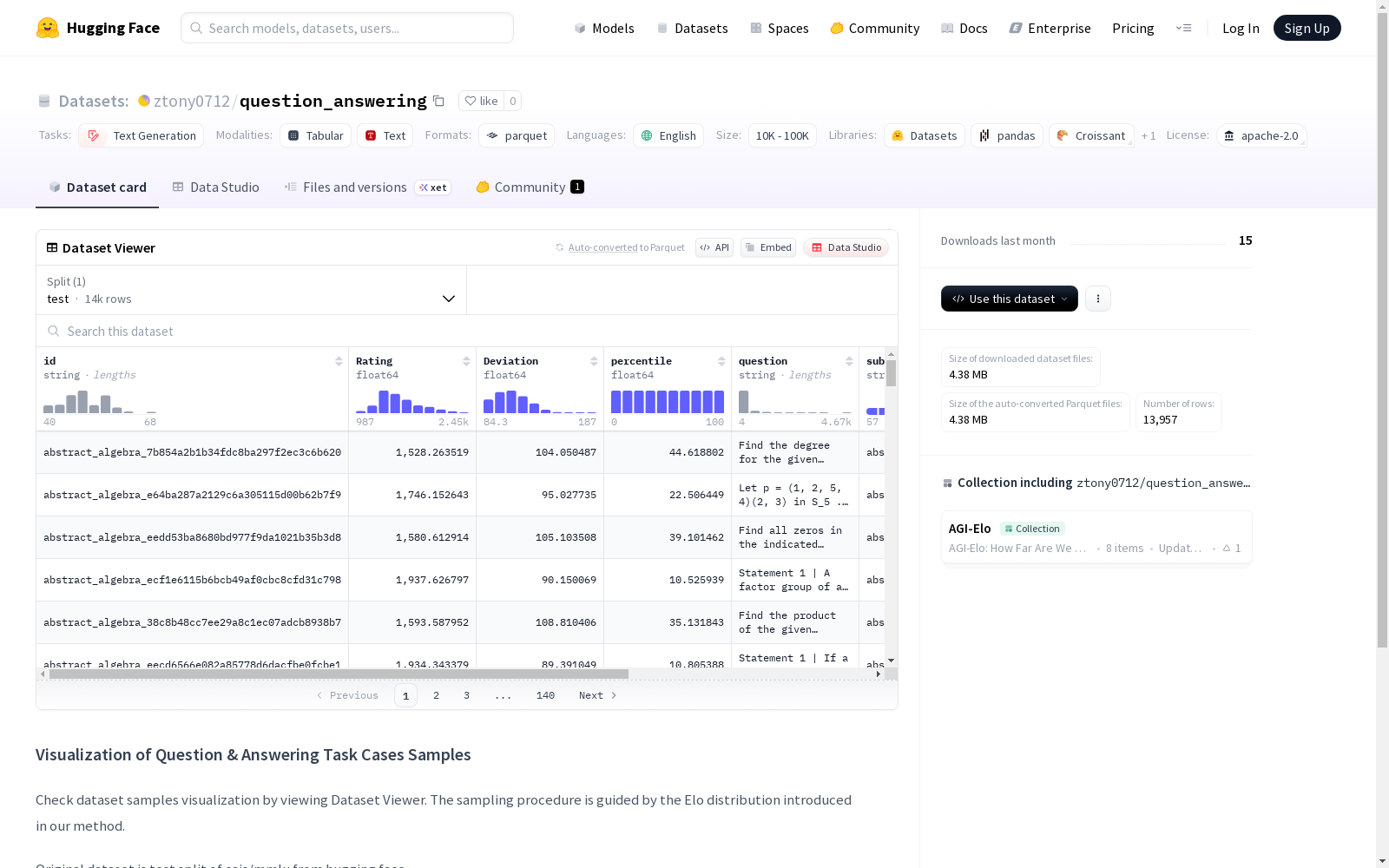This screenshot has height=868, width=1389.
Task: Sort the percentile column
Action: (721, 361)
